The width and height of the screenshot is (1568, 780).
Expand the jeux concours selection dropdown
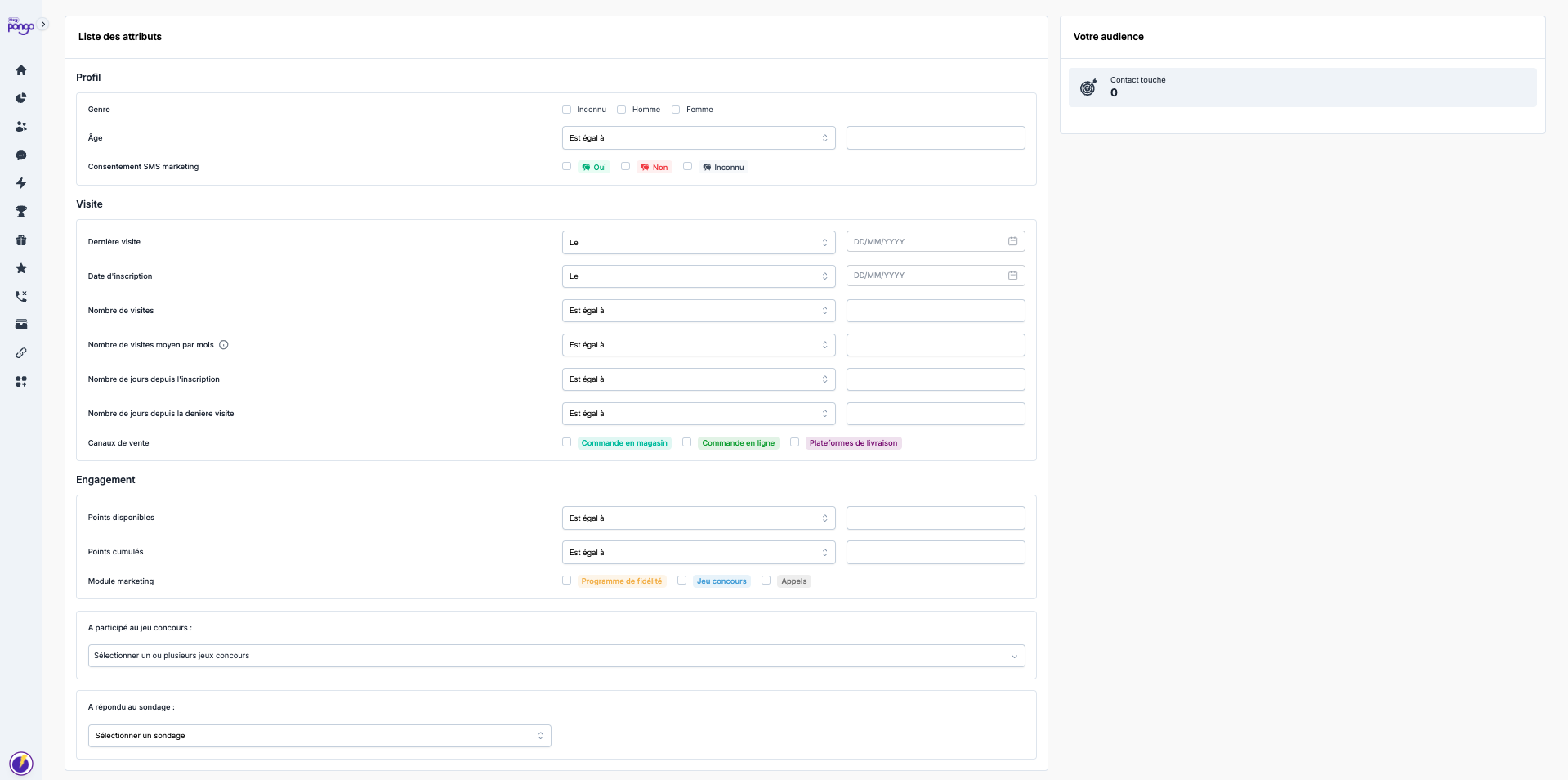pos(556,656)
